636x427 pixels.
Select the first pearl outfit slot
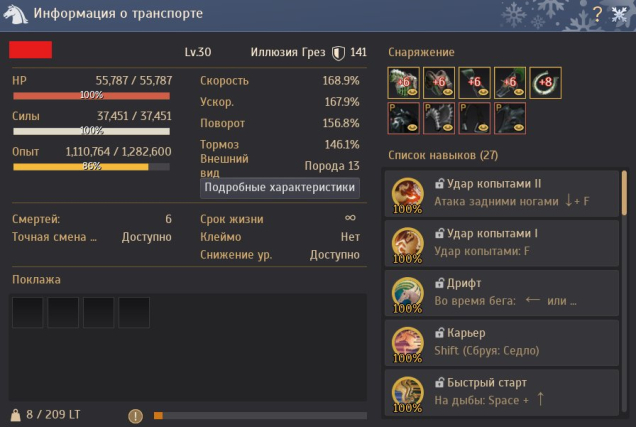pyautogui.click(x=403, y=118)
